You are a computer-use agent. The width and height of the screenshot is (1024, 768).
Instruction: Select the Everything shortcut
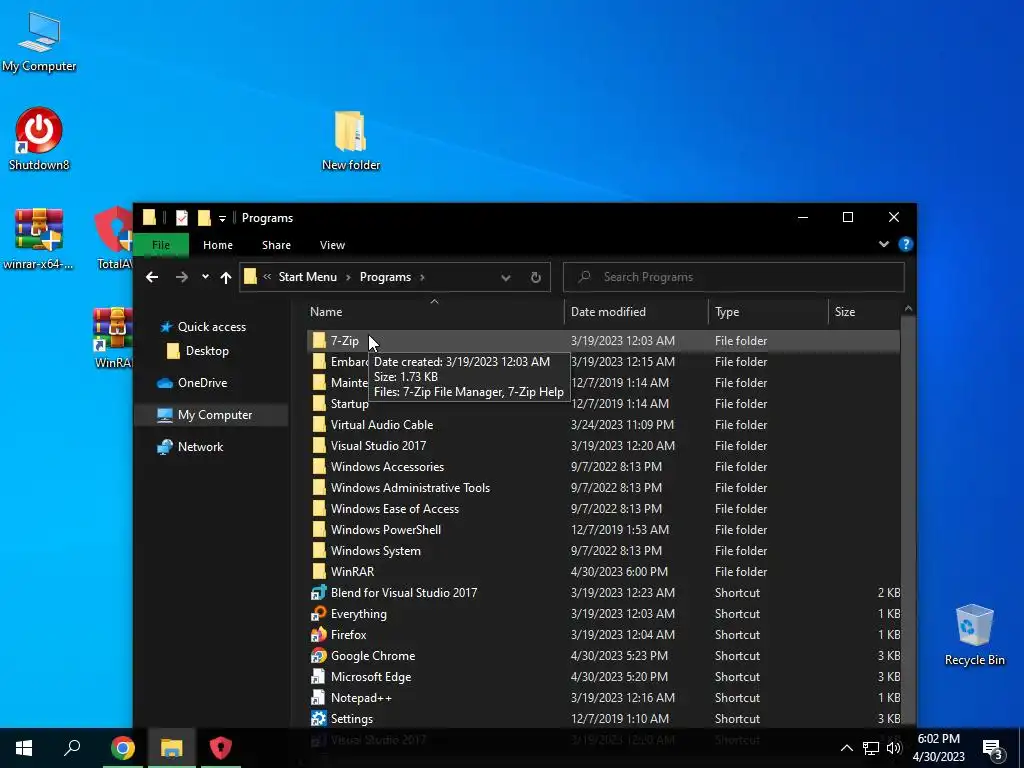pos(603,614)
